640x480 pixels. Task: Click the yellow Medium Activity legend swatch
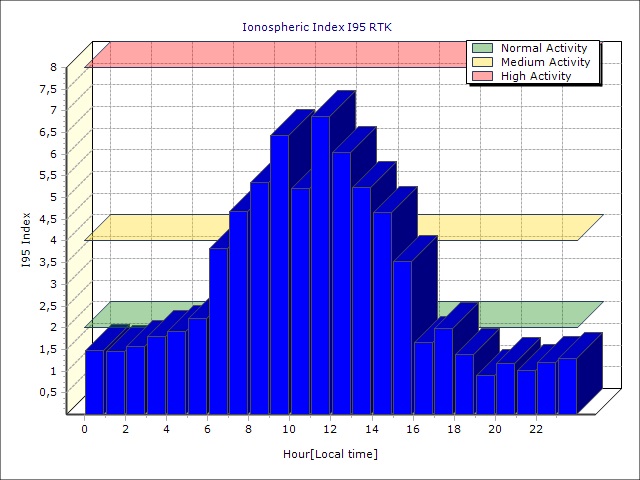[483, 62]
